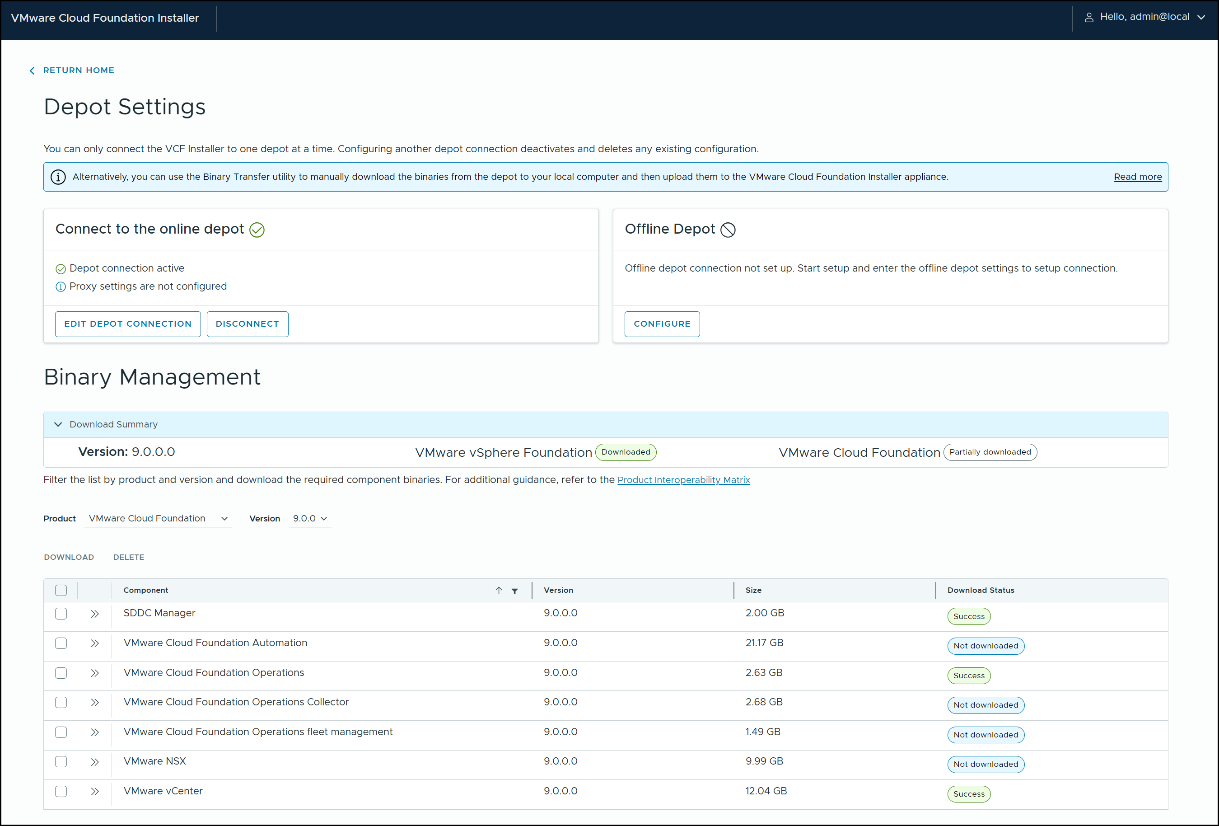Click the 2.00 GB size value

[x=764, y=613]
